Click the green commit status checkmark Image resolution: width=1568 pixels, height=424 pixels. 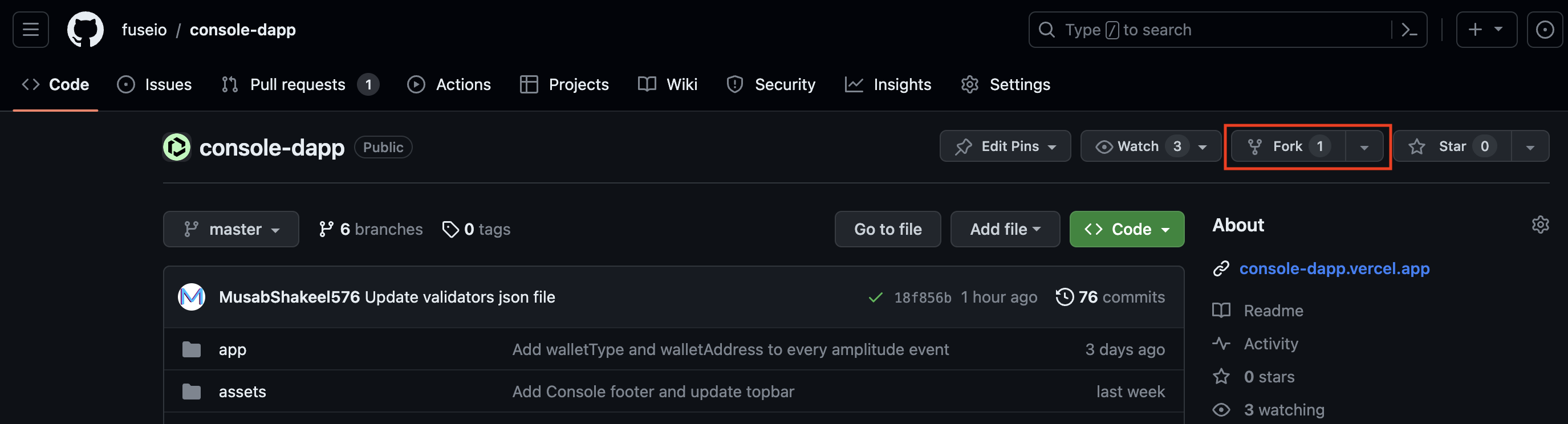(875, 297)
